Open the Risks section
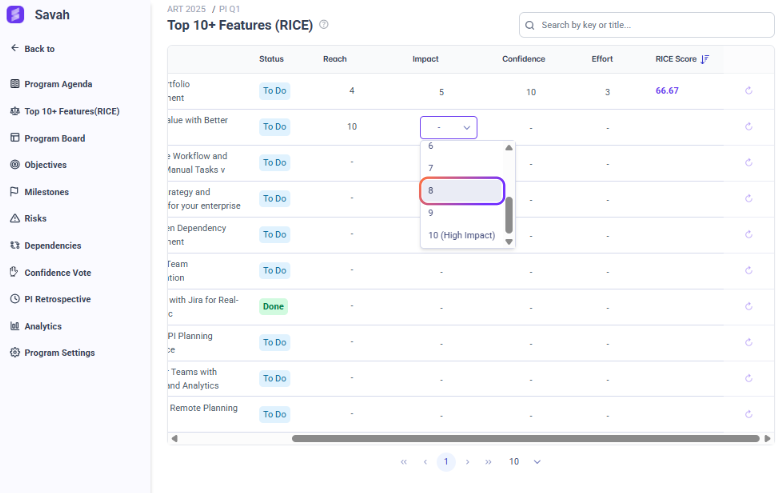This screenshot has width=783, height=493. click(x=35, y=218)
